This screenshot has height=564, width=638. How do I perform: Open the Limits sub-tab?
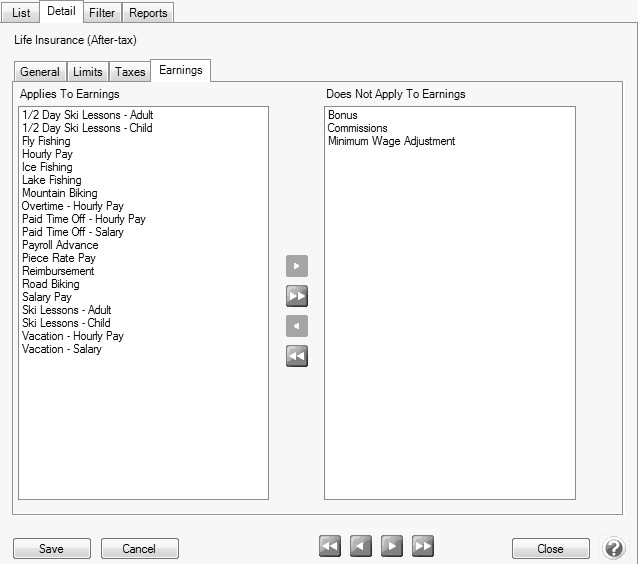pyautogui.click(x=88, y=72)
